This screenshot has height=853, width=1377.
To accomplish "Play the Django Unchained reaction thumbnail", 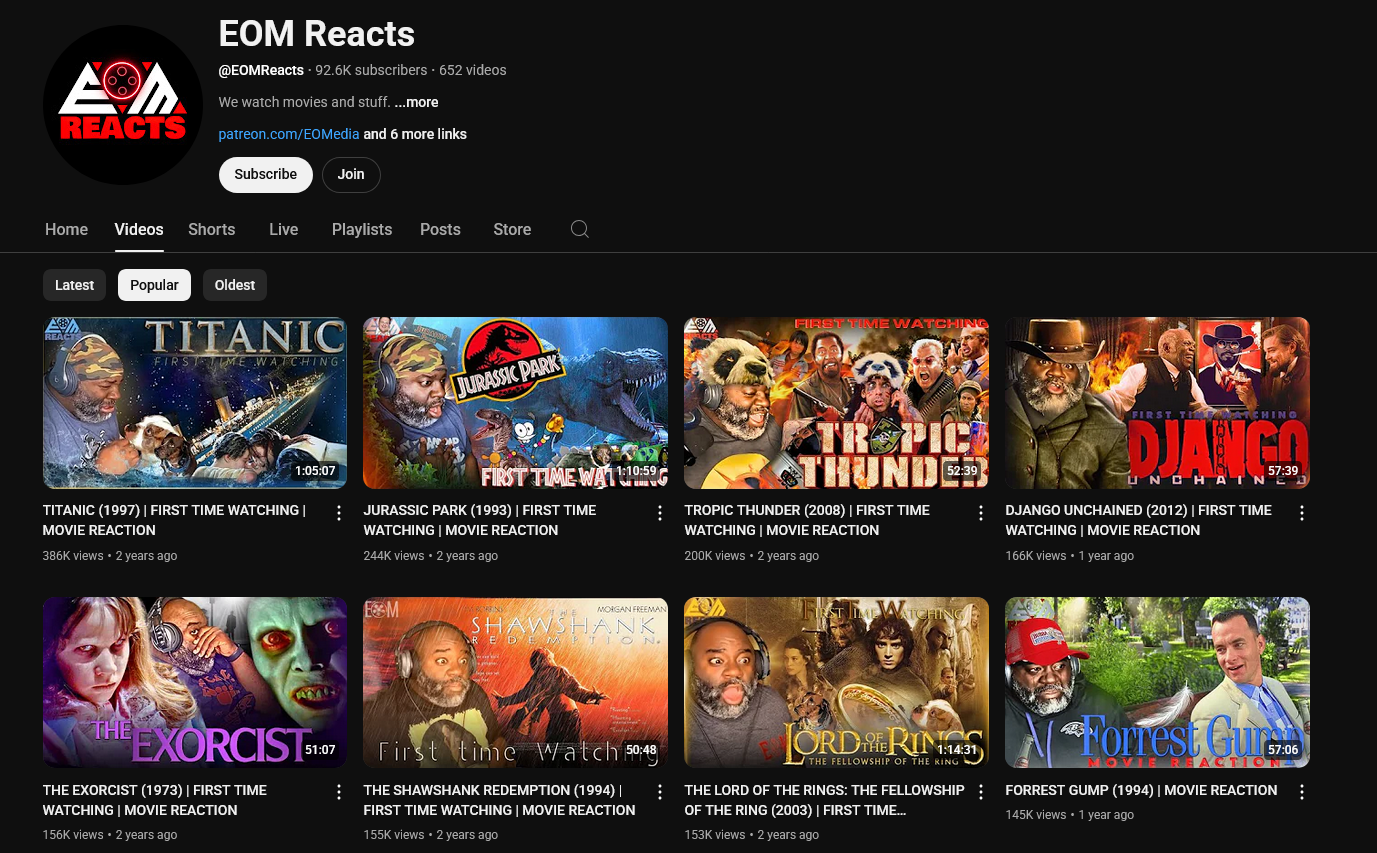I will coord(1158,403).
